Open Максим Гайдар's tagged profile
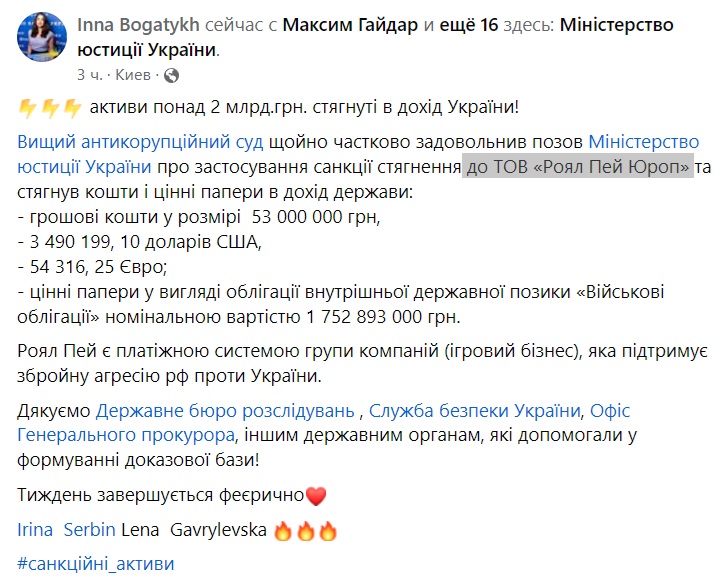 click(345, 25)
